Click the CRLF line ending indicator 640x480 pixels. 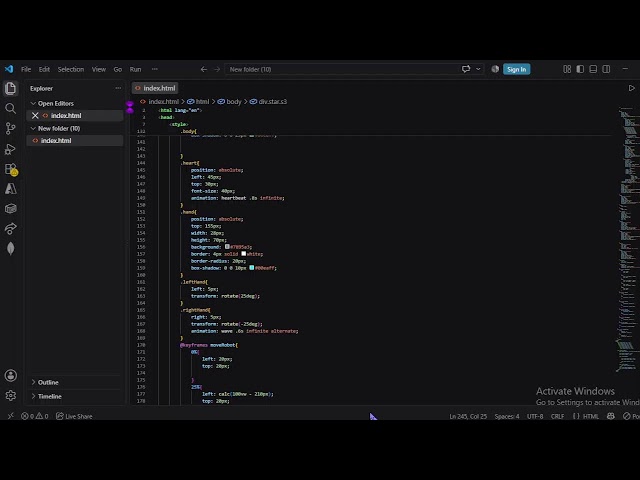pos(558,416)
